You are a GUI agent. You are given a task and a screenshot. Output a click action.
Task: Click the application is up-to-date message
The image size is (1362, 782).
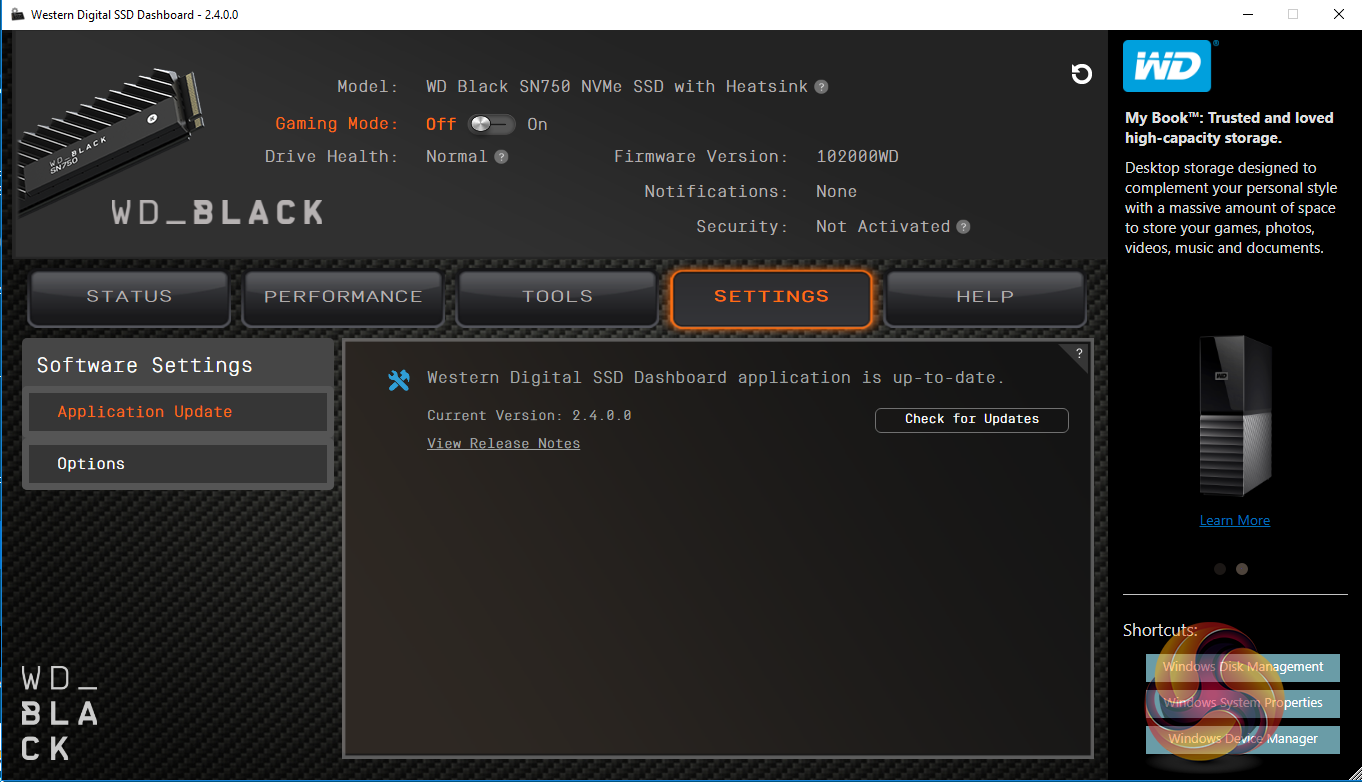[716, 378]
